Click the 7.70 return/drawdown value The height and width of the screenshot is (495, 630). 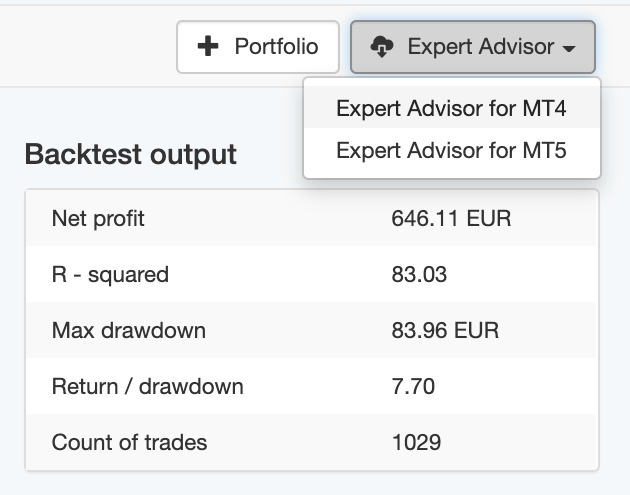coord(413,386)
